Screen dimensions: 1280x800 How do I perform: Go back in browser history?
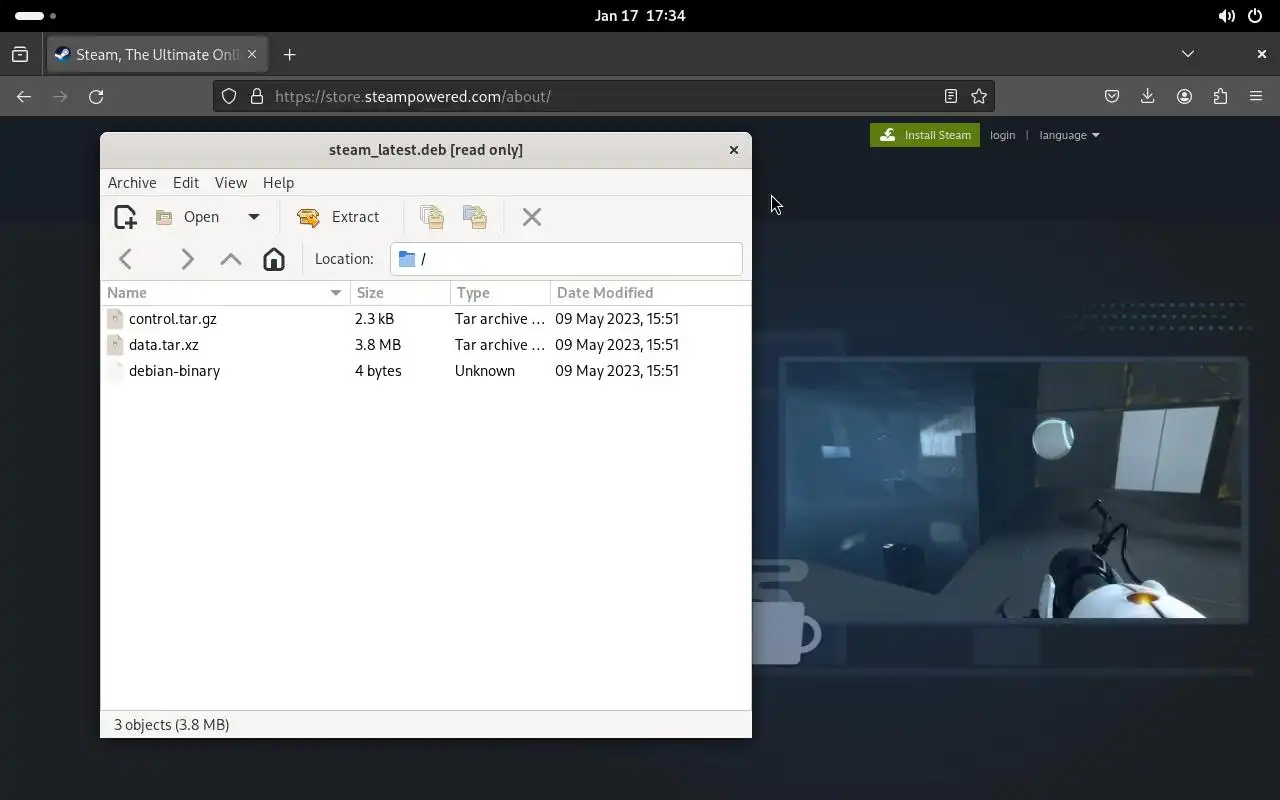pyautogui.click(x=24, y=97)
